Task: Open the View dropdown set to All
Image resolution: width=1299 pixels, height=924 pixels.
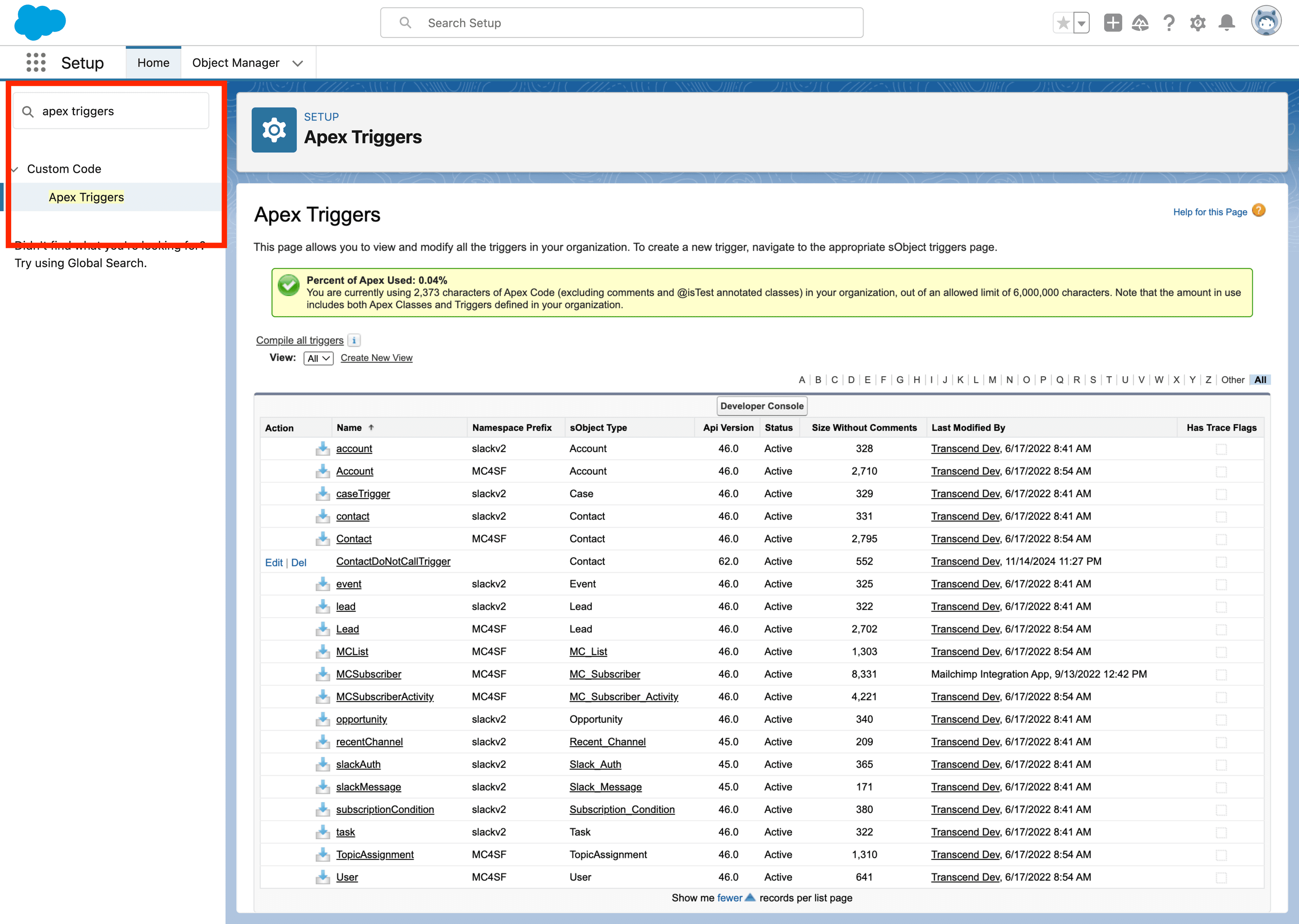Action: pyautogui.click(x=319, y=358)
